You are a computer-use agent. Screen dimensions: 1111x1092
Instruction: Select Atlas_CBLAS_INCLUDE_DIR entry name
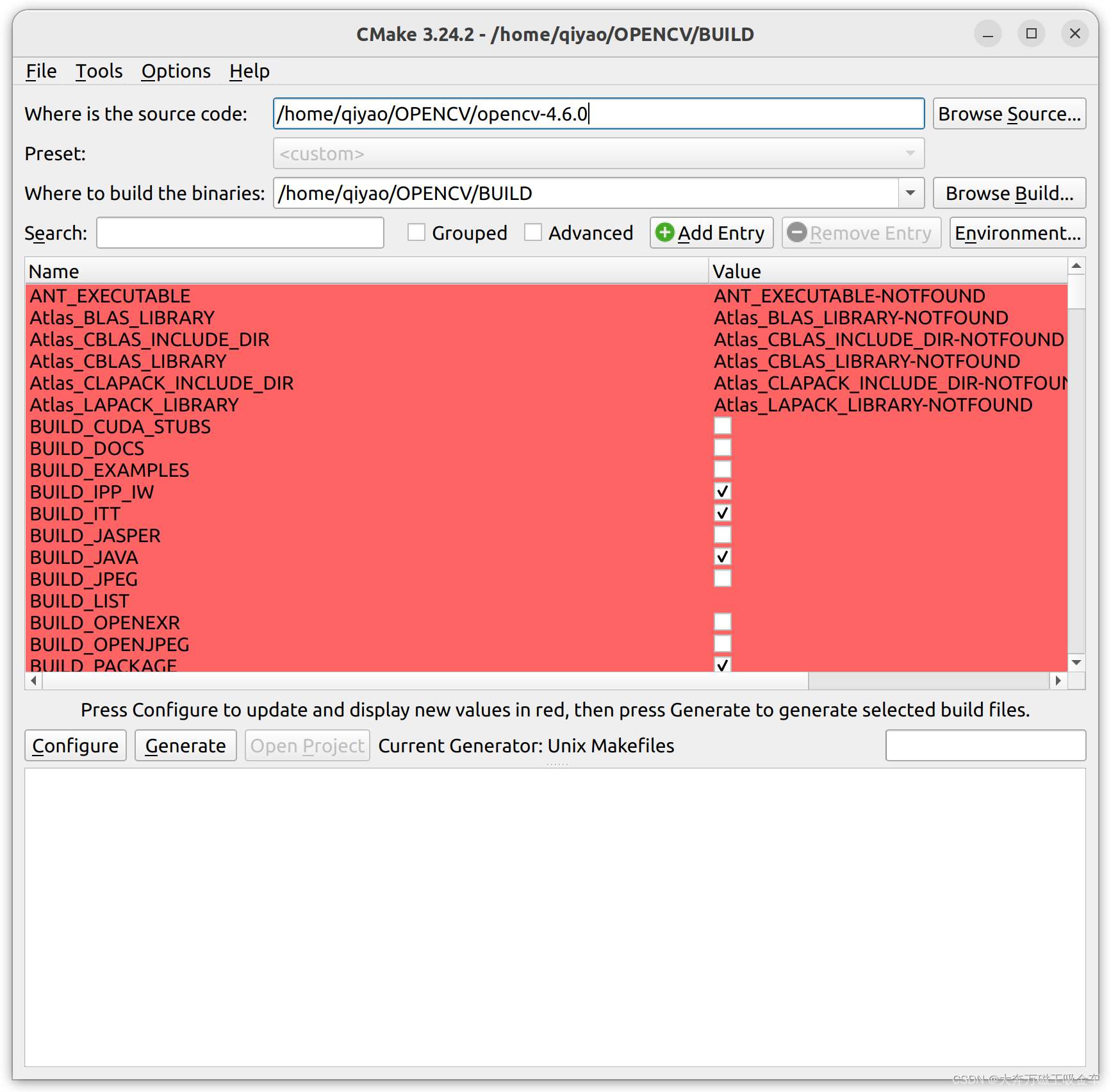pyautogui.click(x=149, y=340)
